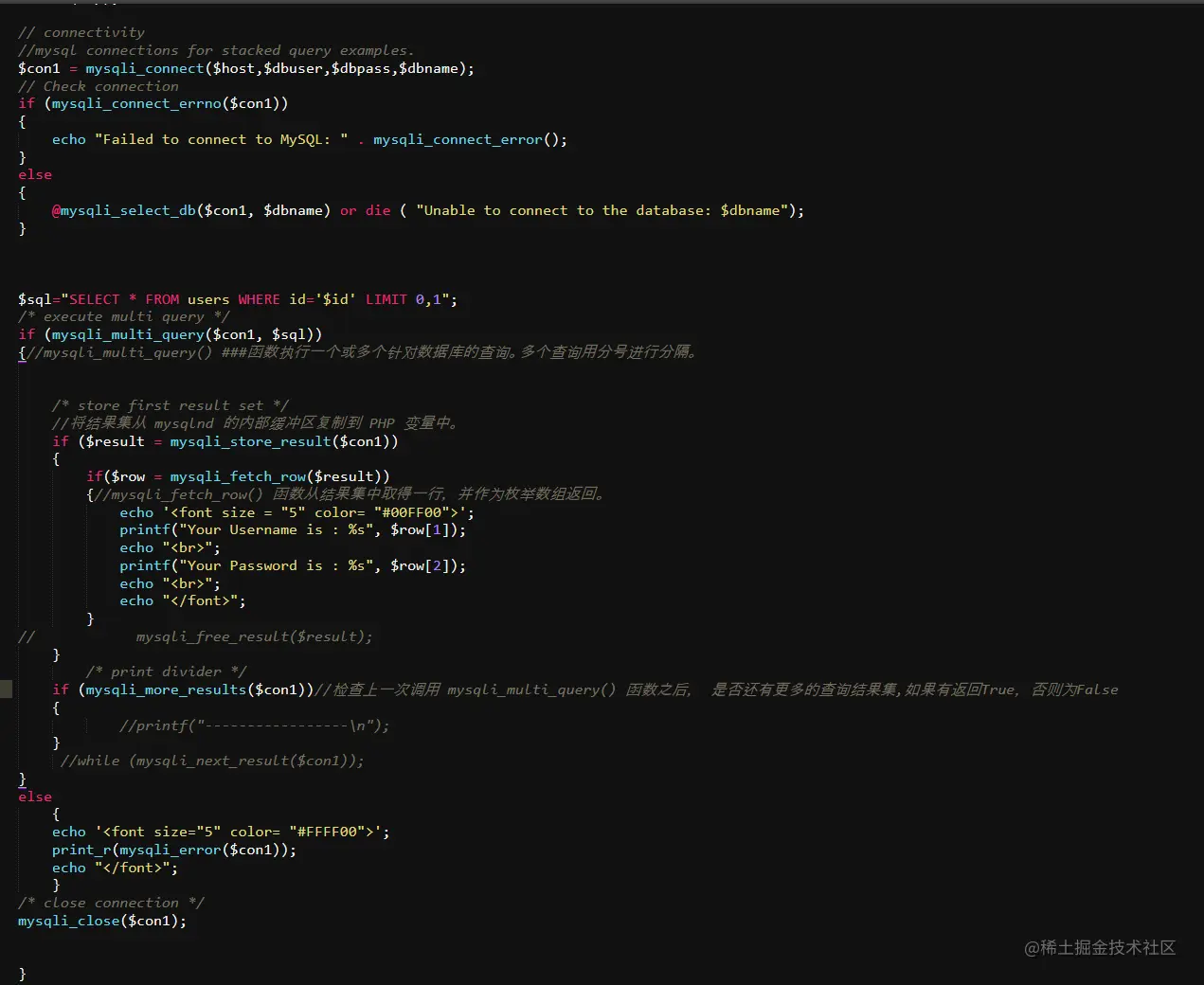Click the 'stacked query examples' comment line
The width and height of the screenshot is (1204, 985).
(x=216, y=50)
